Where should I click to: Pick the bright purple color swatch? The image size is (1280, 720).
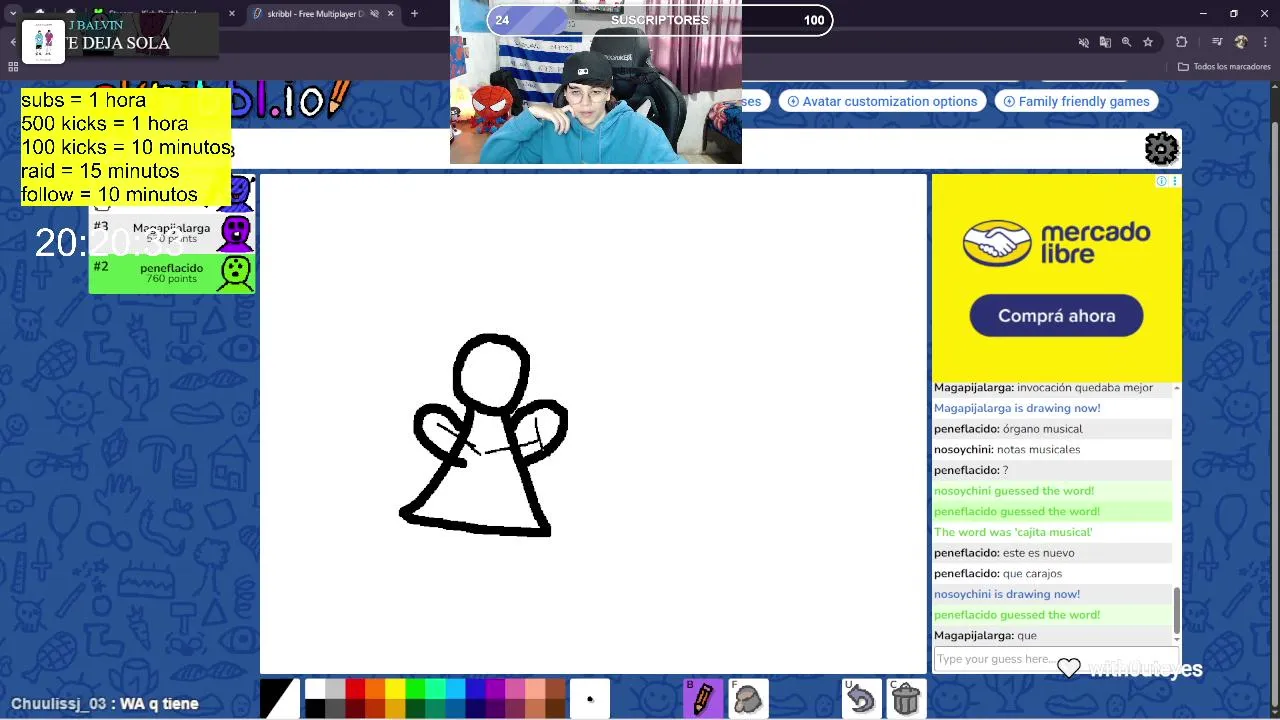tap(495, 689)
